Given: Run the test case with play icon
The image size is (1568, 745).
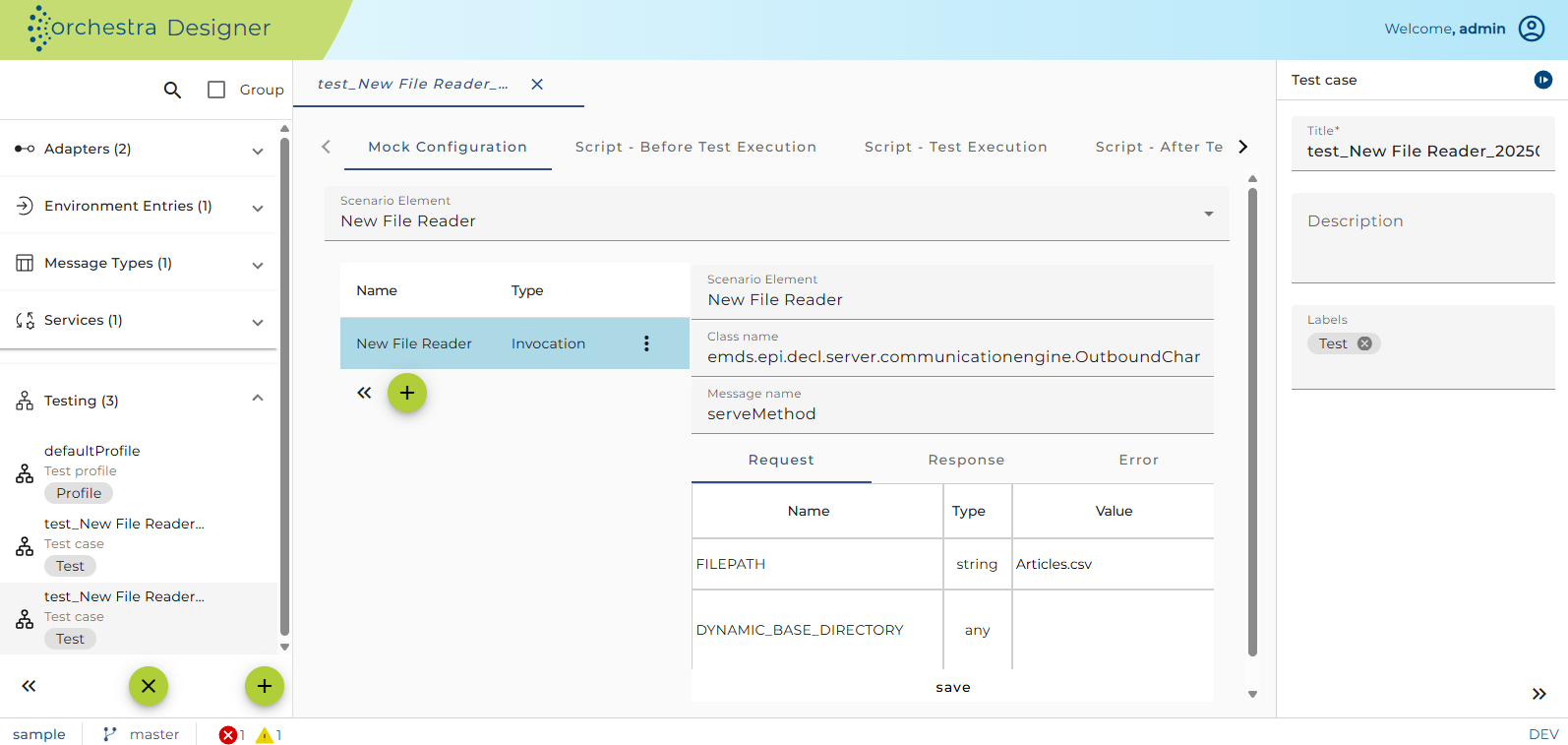Looking at the screenshot, I should pos(1542,80).
